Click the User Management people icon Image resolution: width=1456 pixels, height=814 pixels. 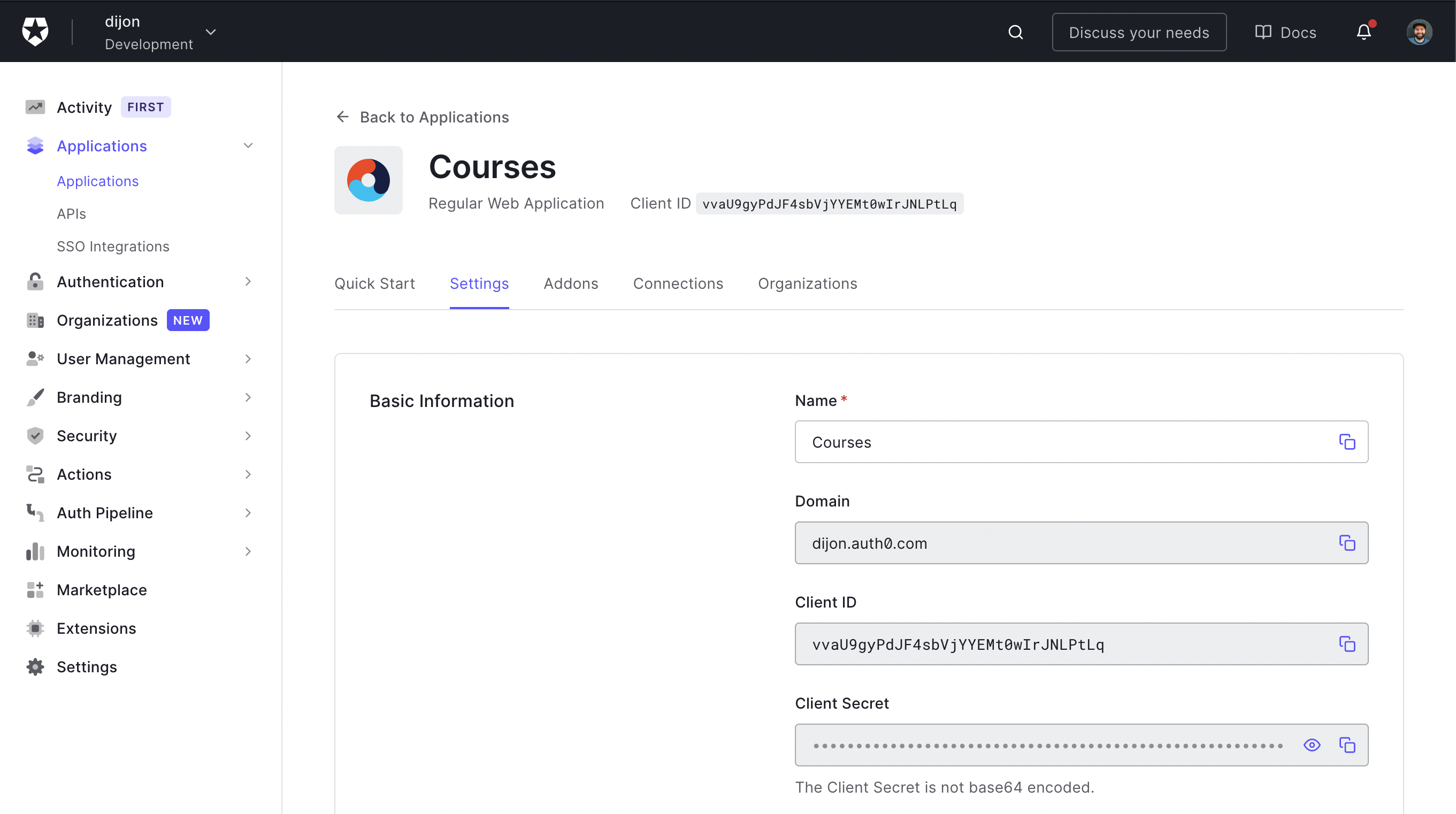(x=35, y=359)
